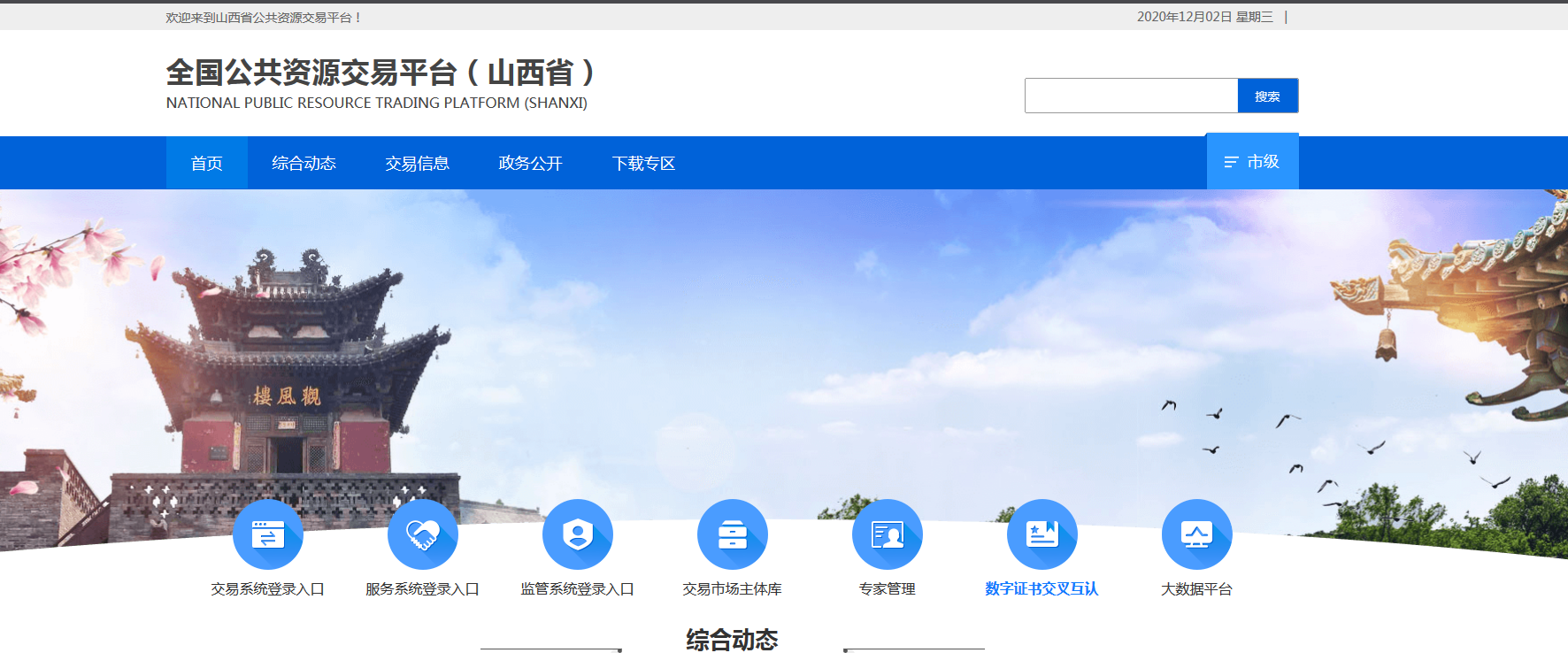
Task: Open the 交易市场主体库 archive icon
Action: click(732, 534)
